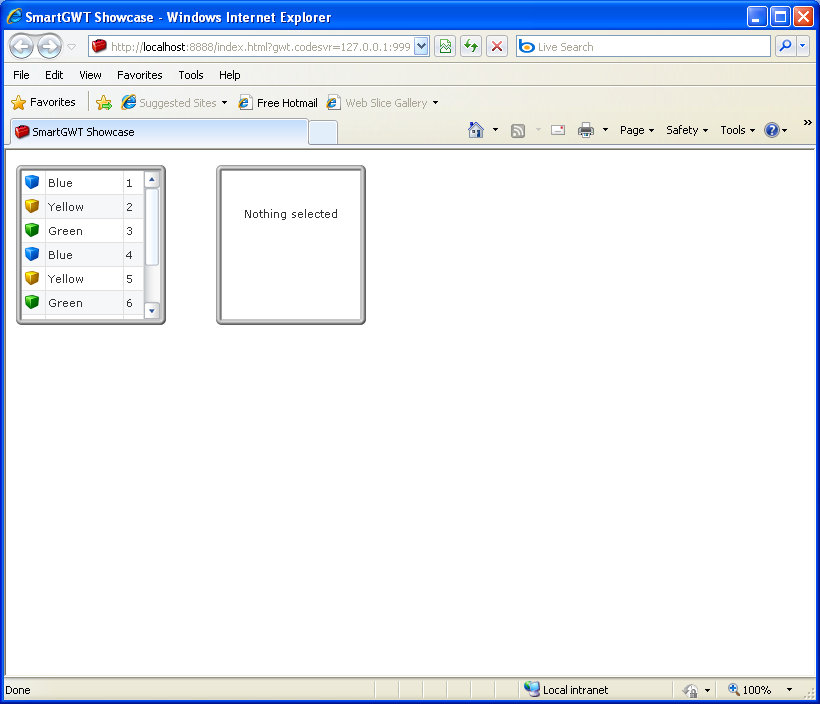The width and height of the screenshot is (820, 704).
Task: Open the Page command menu
Action: (637, 130)
